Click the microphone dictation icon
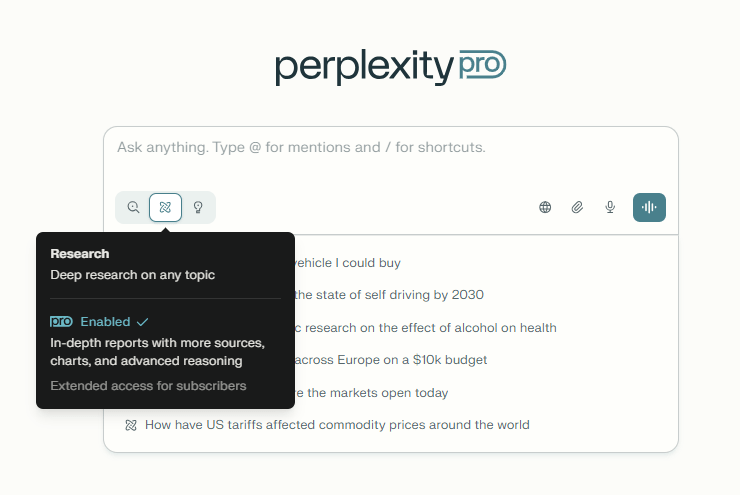This screenshot has width=740, height=495. [x=610, y=208]
